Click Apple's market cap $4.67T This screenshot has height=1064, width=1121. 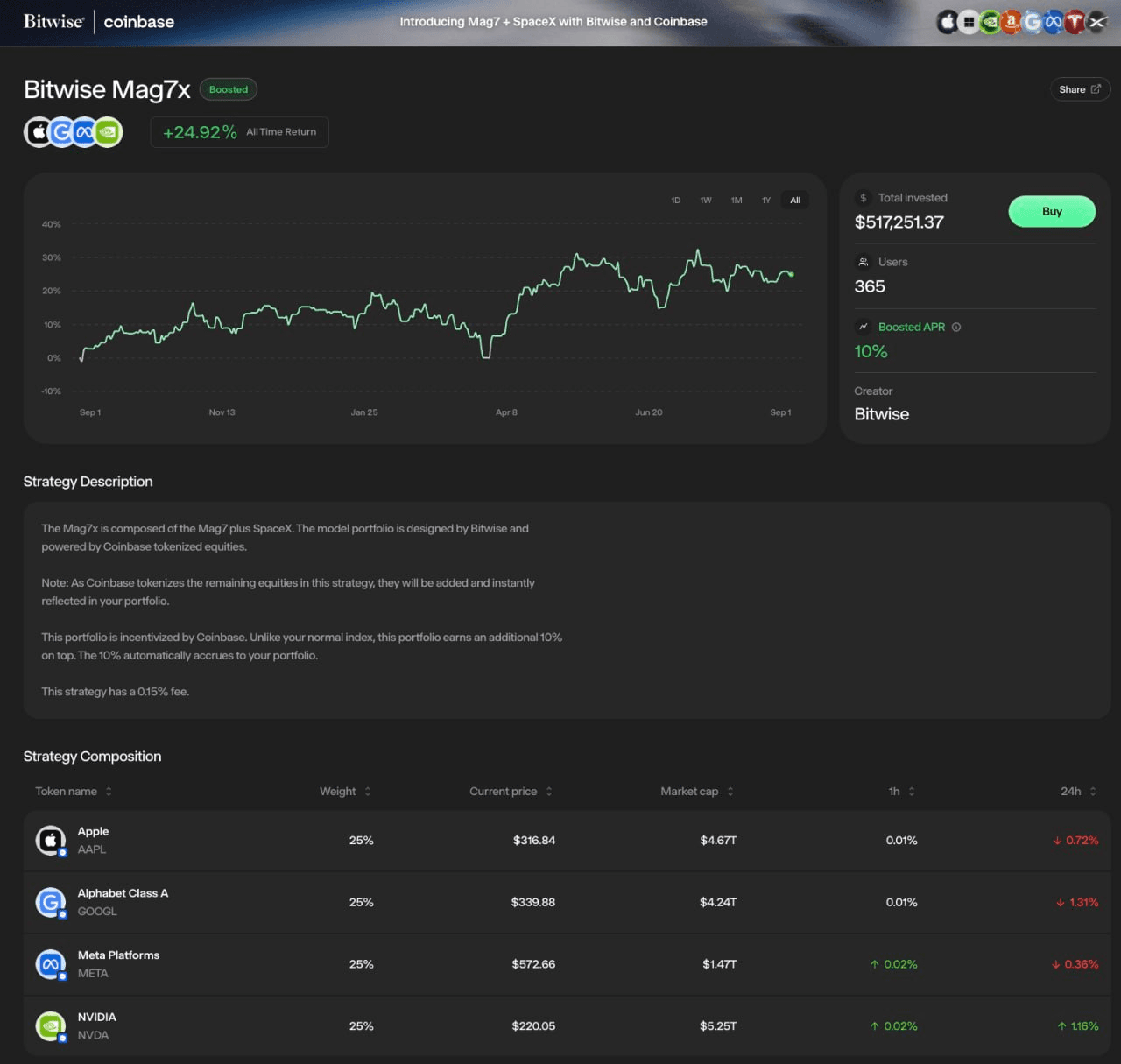pos(718,841)
